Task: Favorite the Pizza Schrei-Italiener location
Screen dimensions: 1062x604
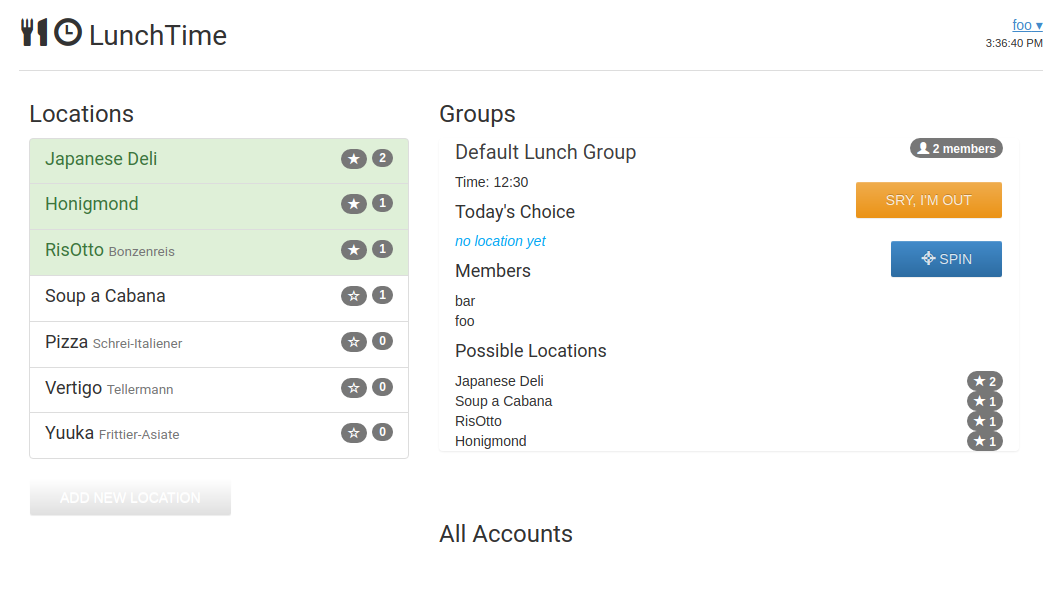Action: pos(354,342)
